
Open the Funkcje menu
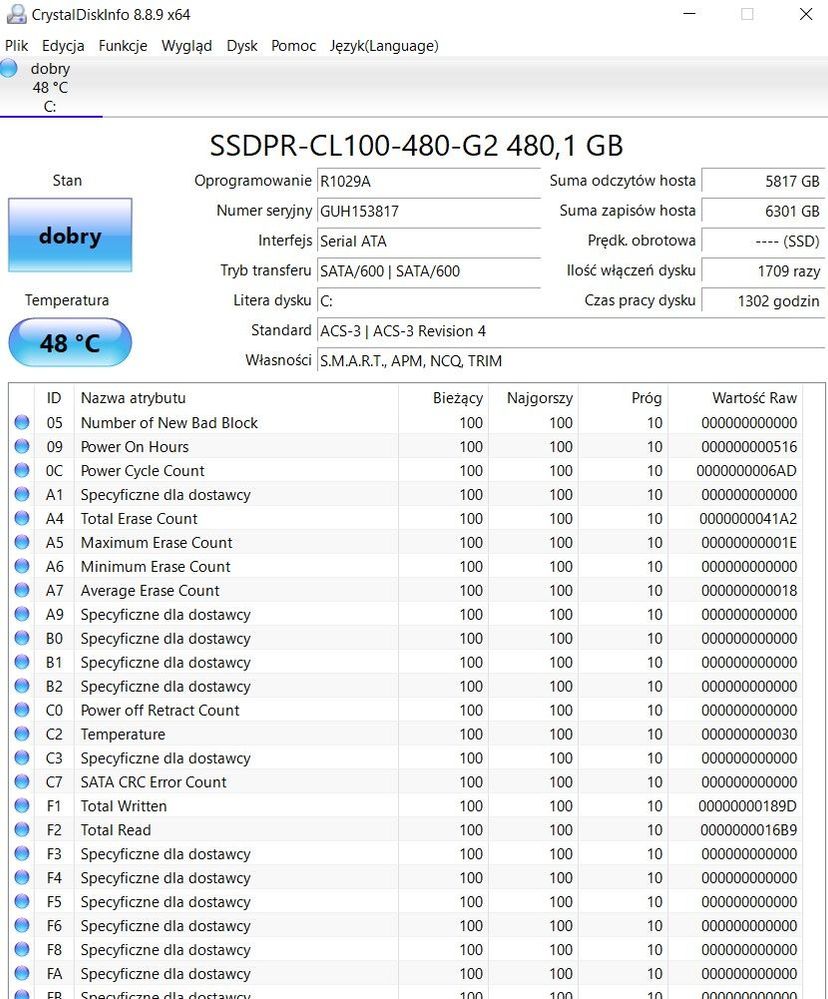point(123,46)
